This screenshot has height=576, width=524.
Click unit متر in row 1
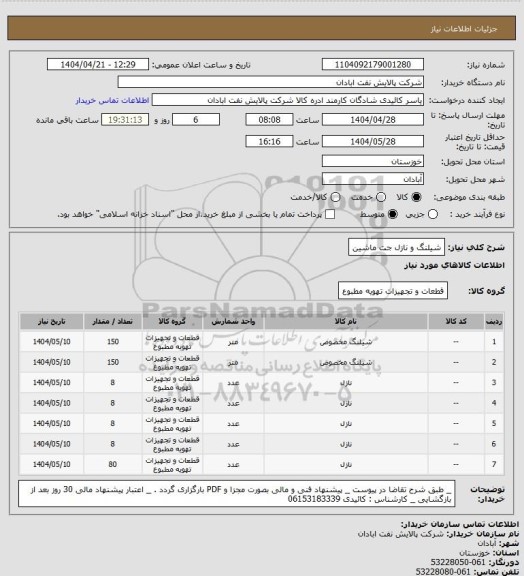click(x=233, y=342)
